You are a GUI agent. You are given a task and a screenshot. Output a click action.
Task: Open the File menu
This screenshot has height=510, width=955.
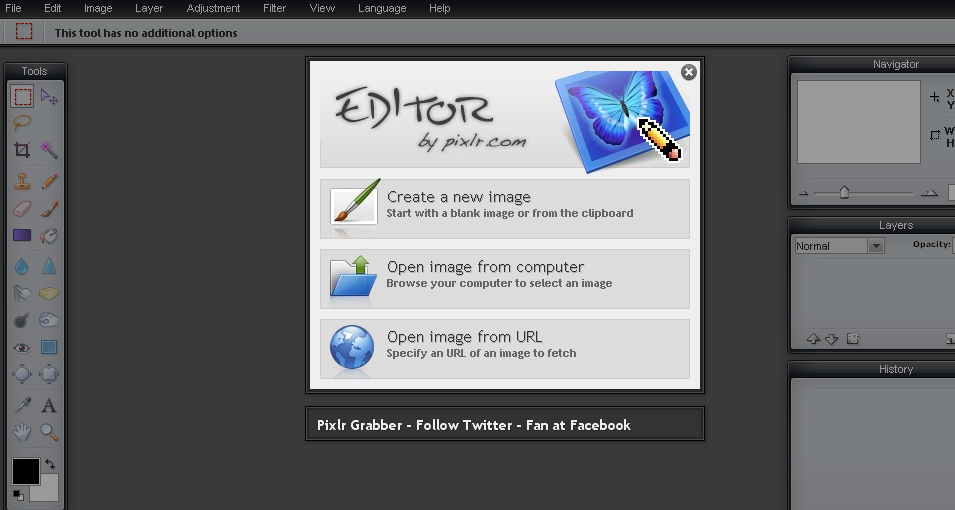click(x=13, y=9)
